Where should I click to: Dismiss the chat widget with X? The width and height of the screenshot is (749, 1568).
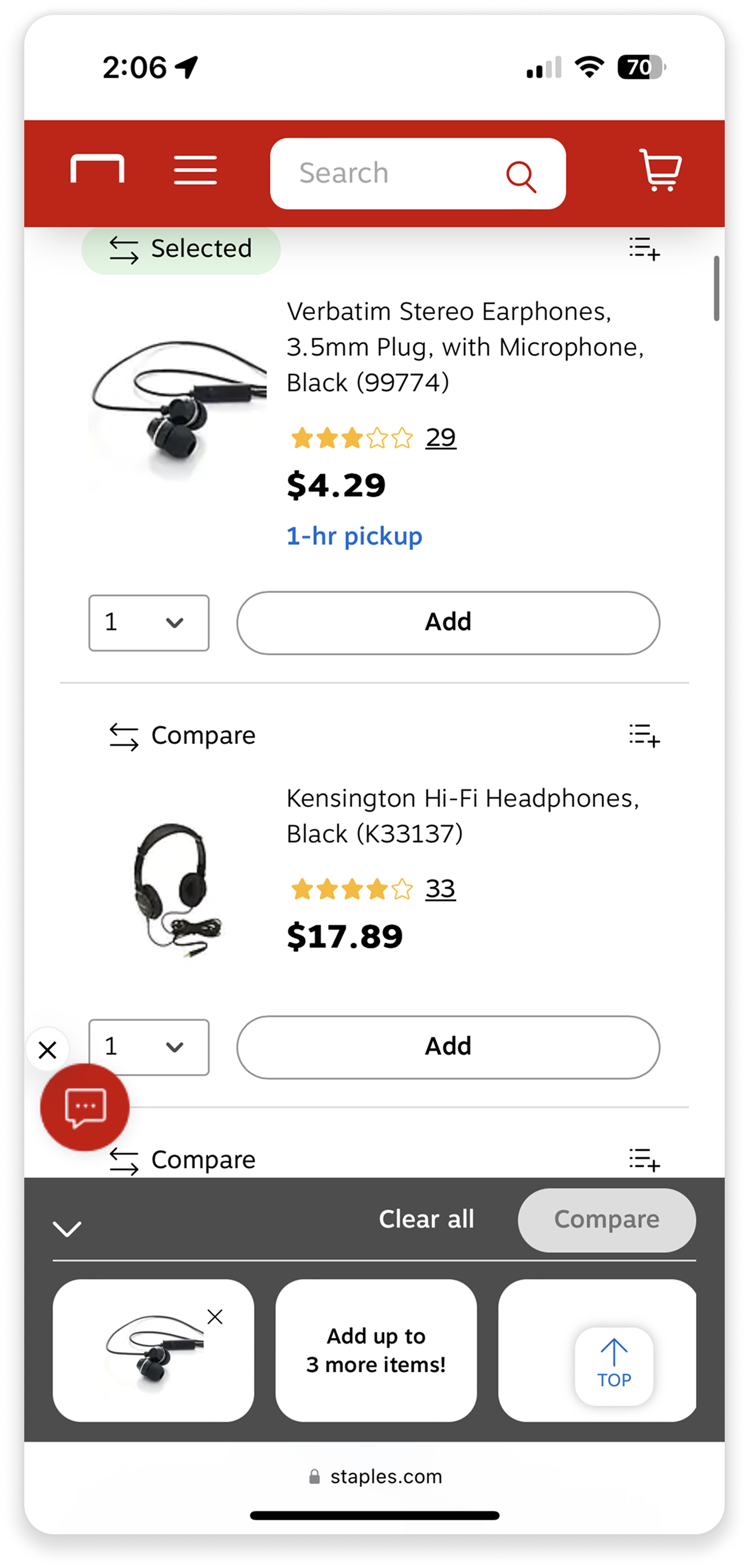[47, 1050]
